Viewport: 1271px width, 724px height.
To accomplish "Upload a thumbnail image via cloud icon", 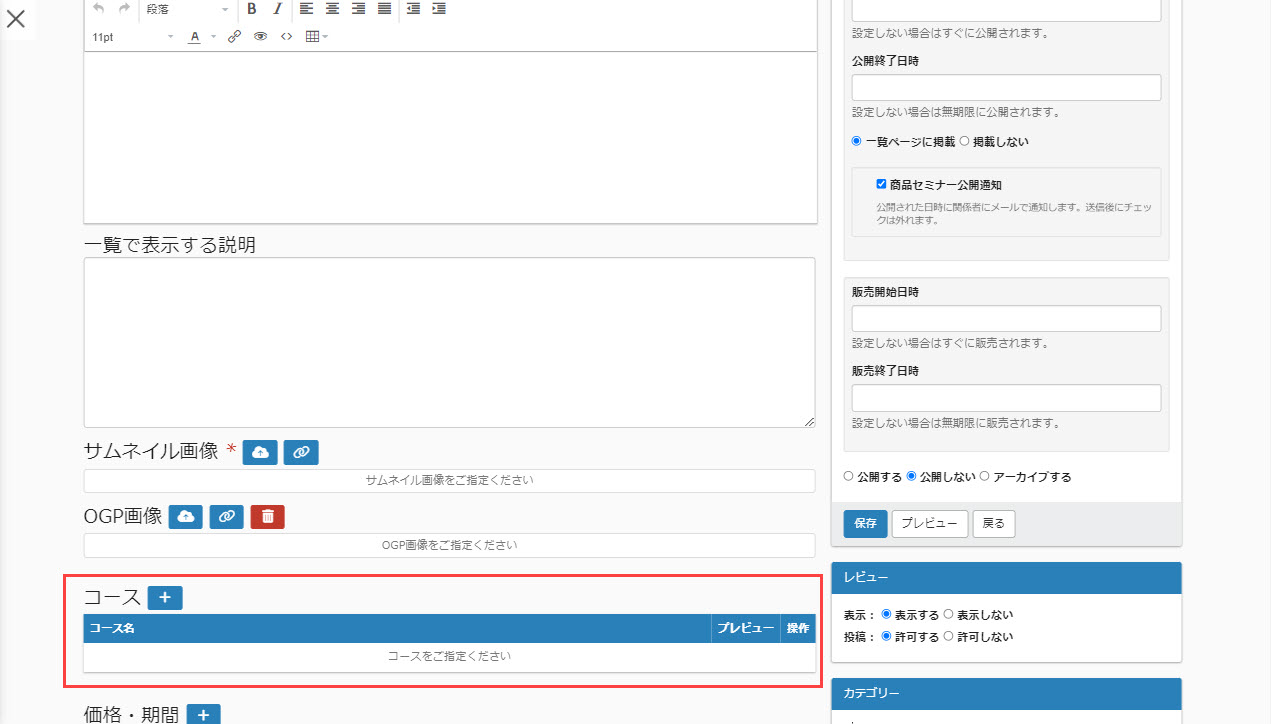I will point(260,452).
